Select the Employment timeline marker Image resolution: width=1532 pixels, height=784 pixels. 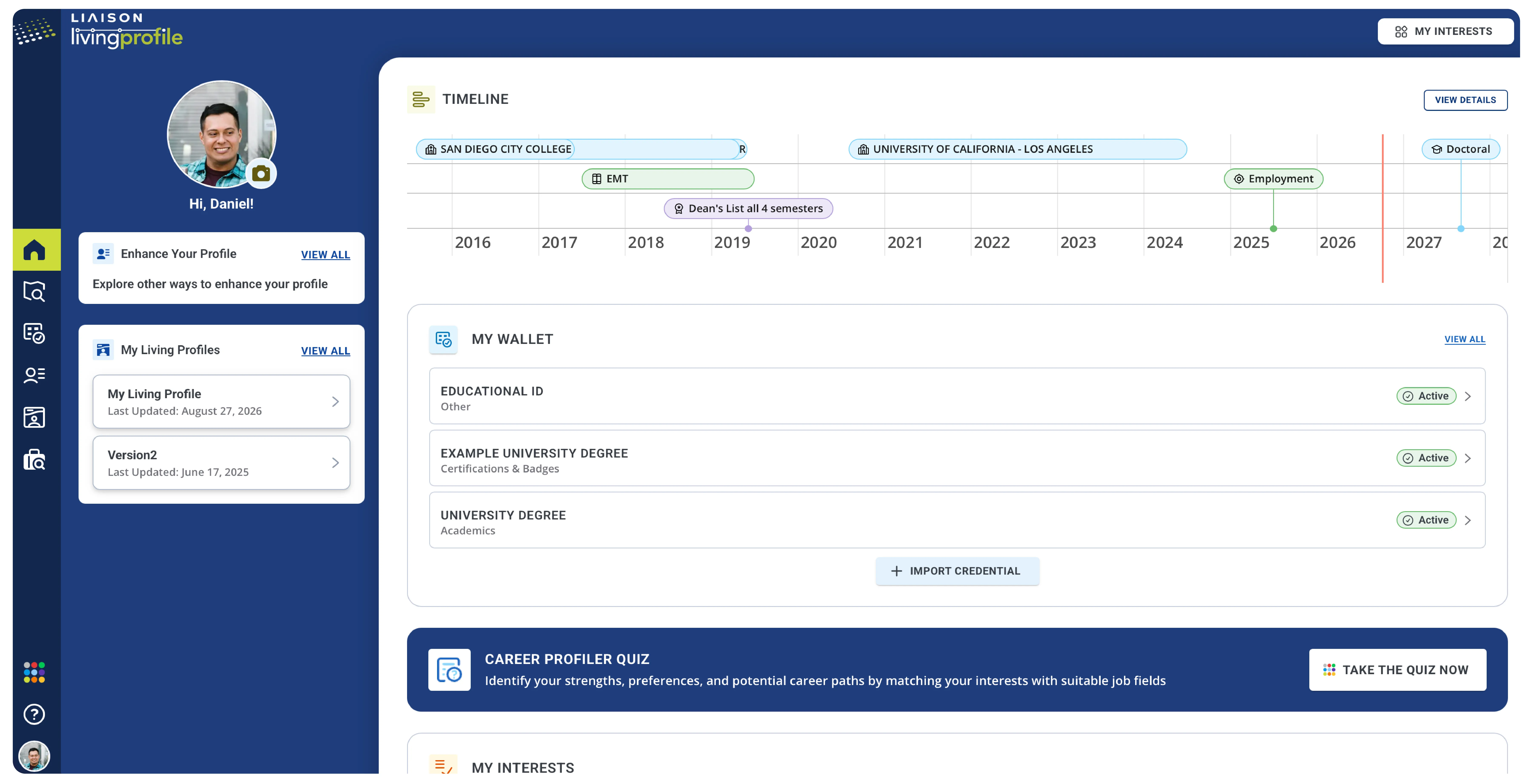pos(1273,179)
